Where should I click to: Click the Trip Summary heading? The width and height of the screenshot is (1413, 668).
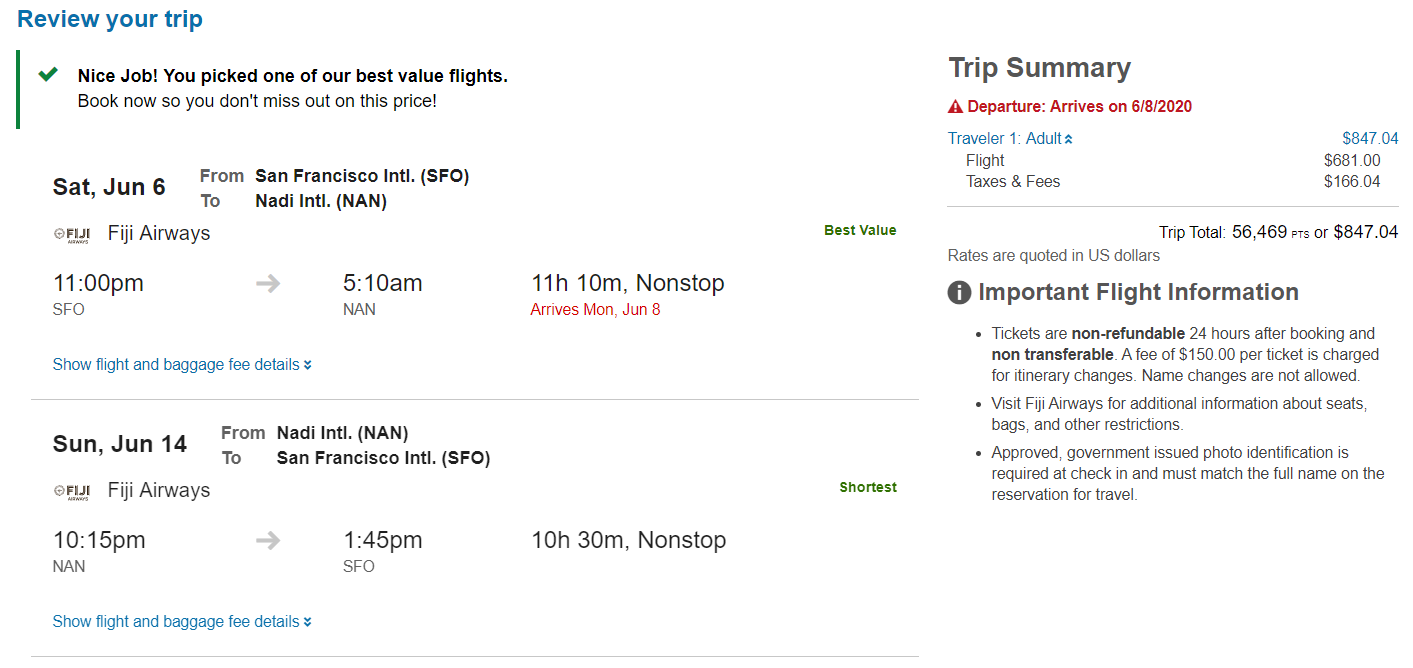coord(1039,68)
